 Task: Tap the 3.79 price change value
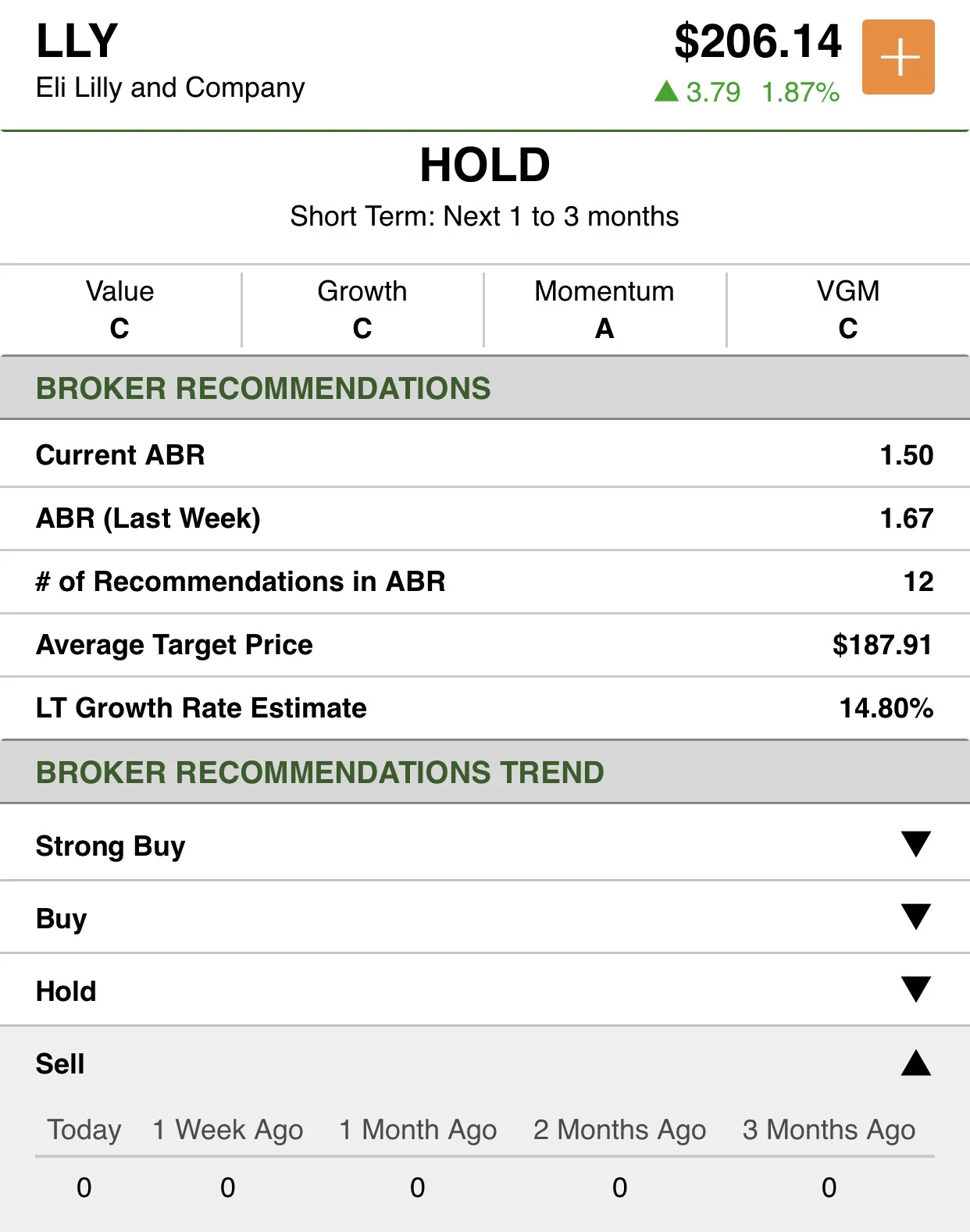[713, 92]
